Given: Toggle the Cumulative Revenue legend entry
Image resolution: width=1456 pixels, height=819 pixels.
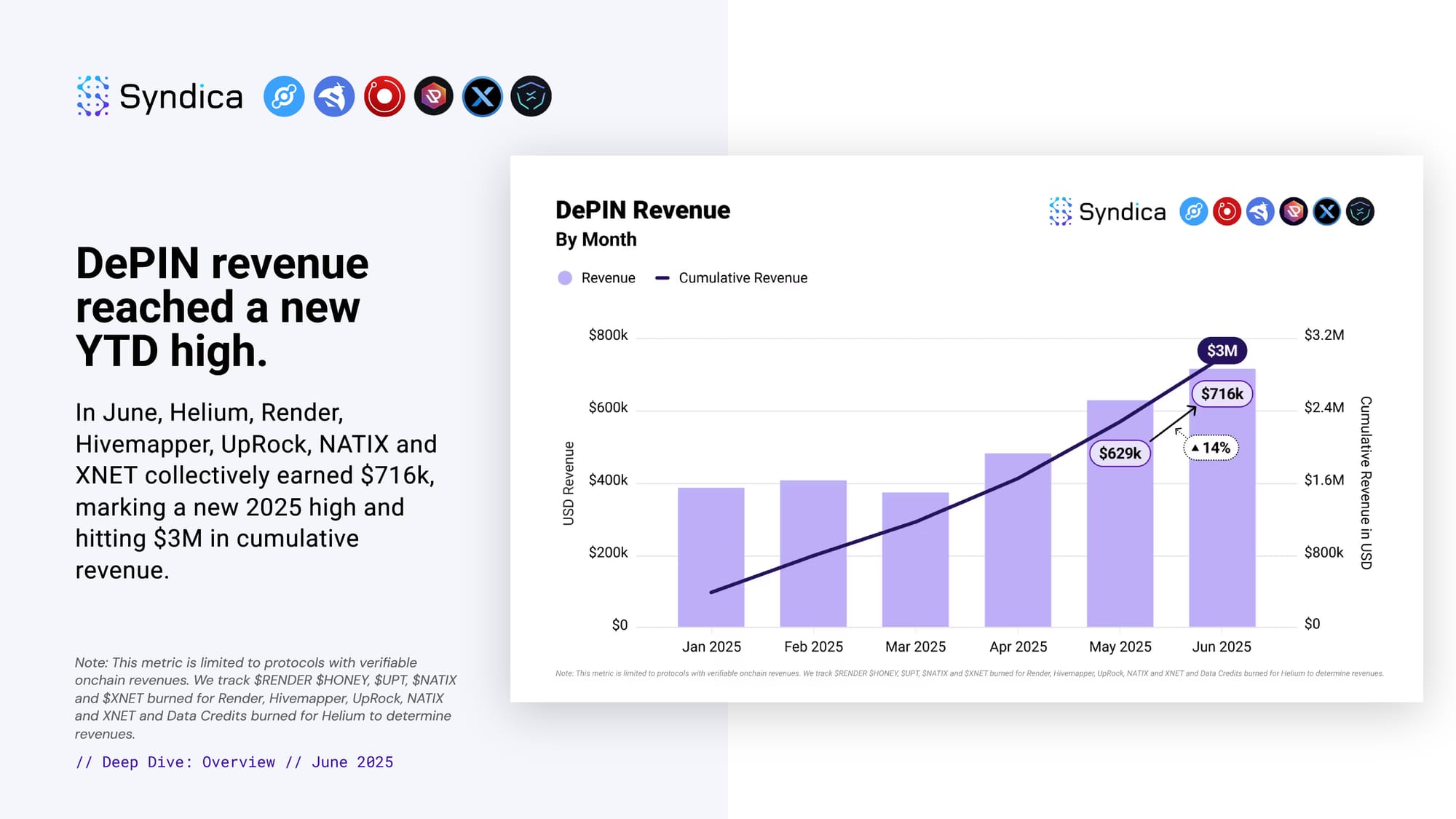Looking at the screenshot, I should pyautogui.click(x=743, y=278).
